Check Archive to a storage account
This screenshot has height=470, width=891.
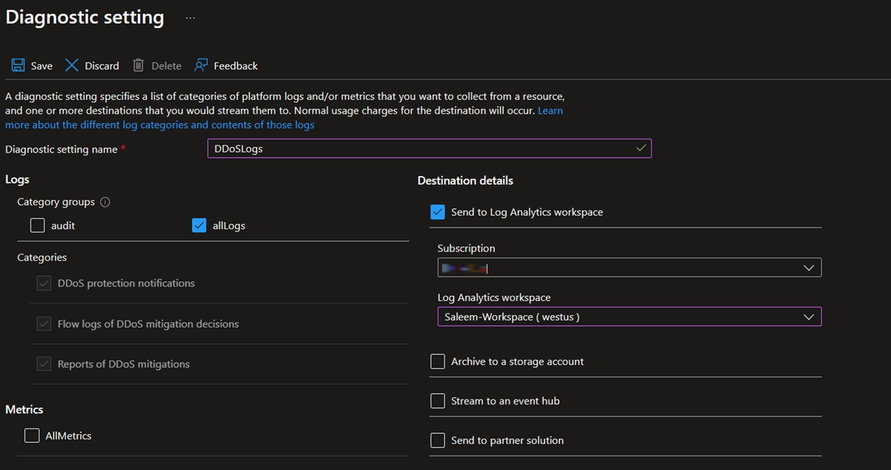coord(437,361)
